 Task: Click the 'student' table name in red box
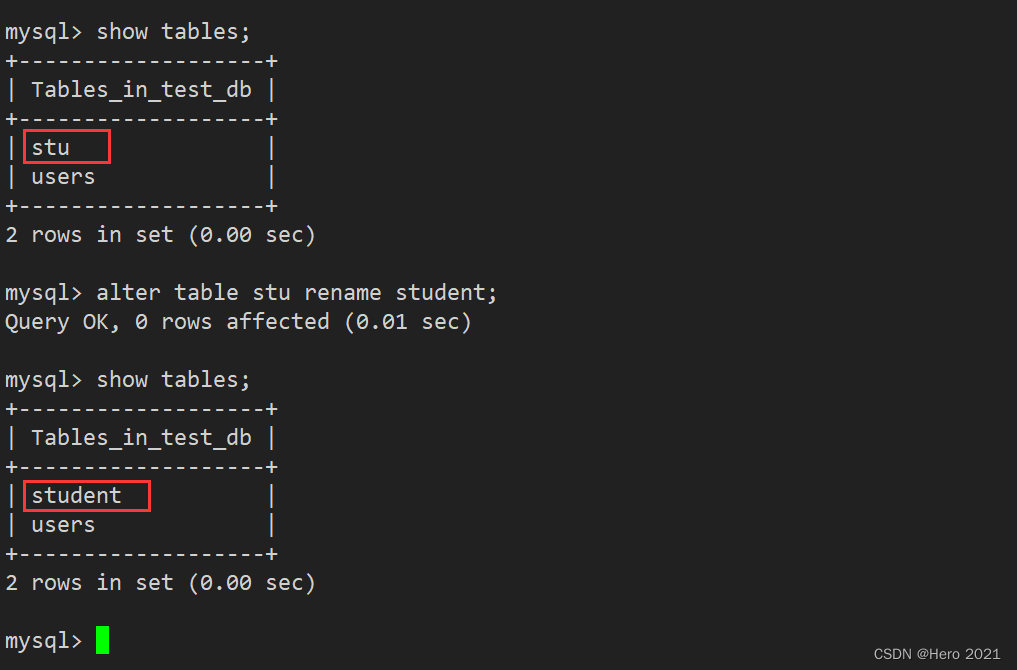pos(77,496)
